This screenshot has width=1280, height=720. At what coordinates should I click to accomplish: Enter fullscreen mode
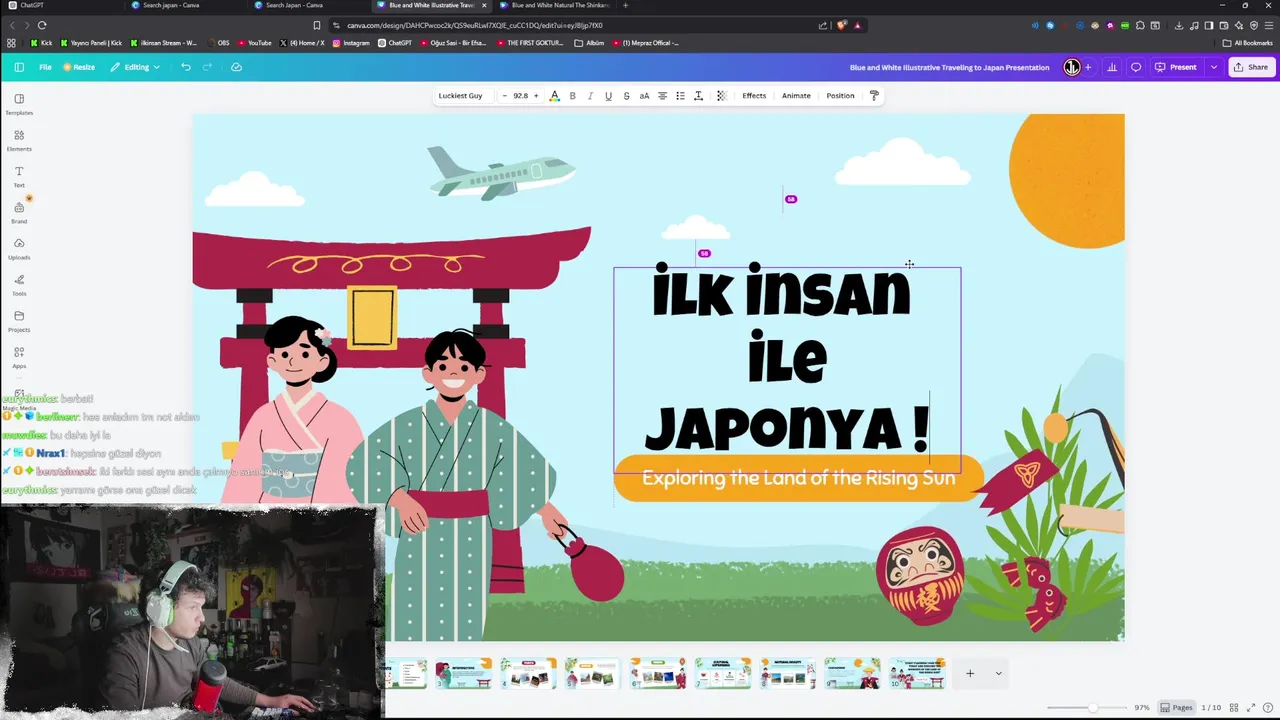pyautogui.click(x=1250, y=708)
